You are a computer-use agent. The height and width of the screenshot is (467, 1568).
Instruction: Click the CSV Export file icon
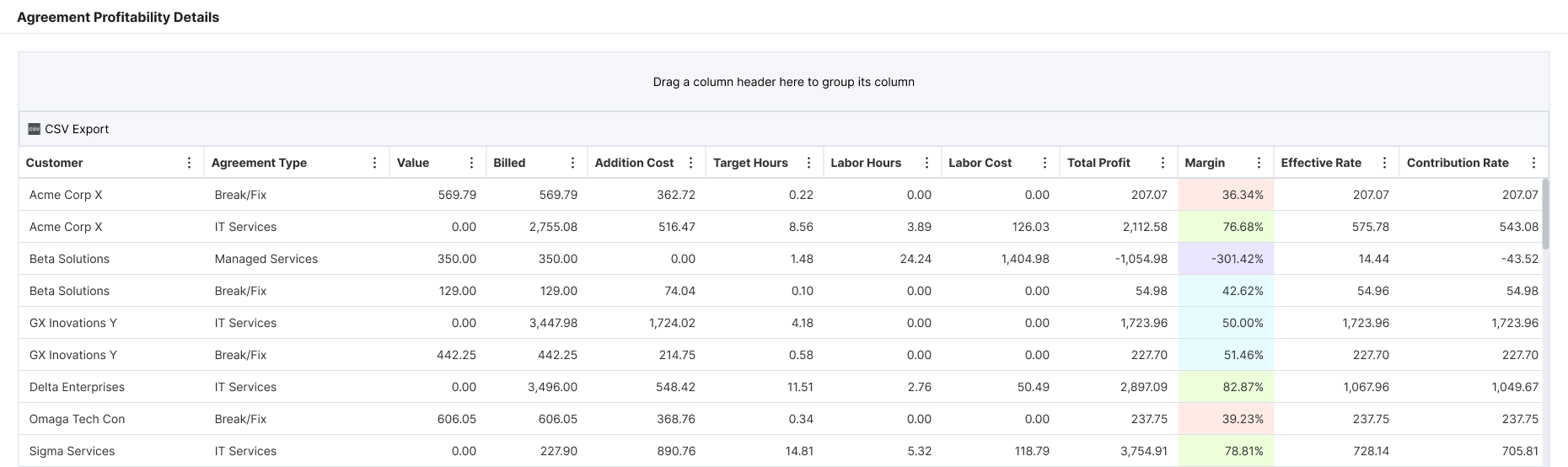click(x=34, y=129)
